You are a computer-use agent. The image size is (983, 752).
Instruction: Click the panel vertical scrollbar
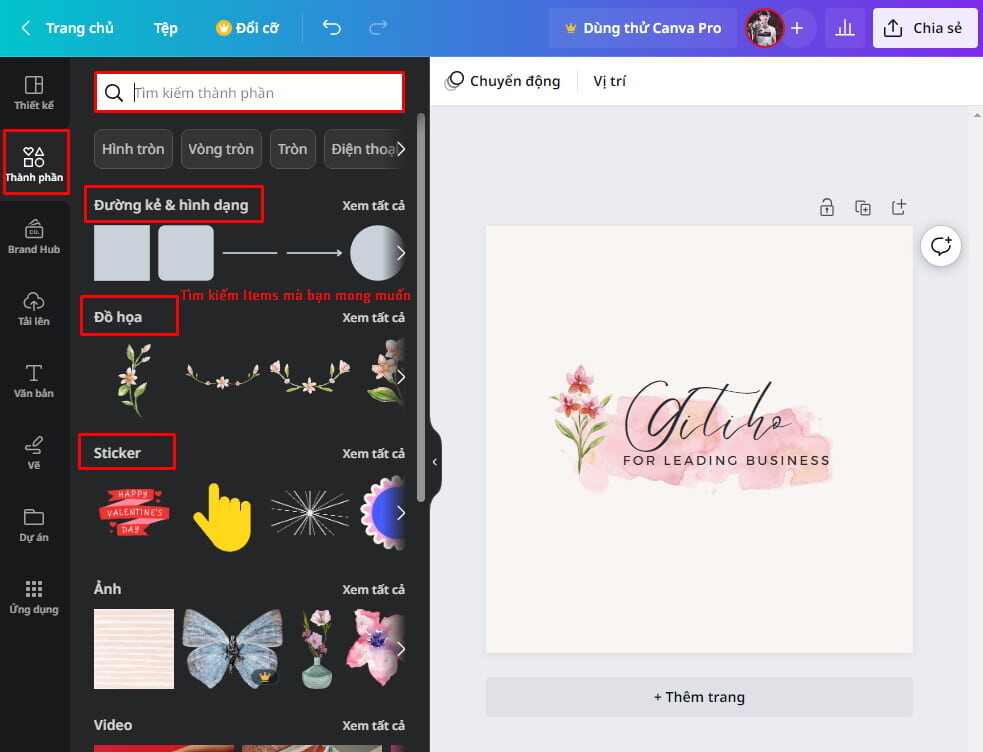tap(421, 307)
